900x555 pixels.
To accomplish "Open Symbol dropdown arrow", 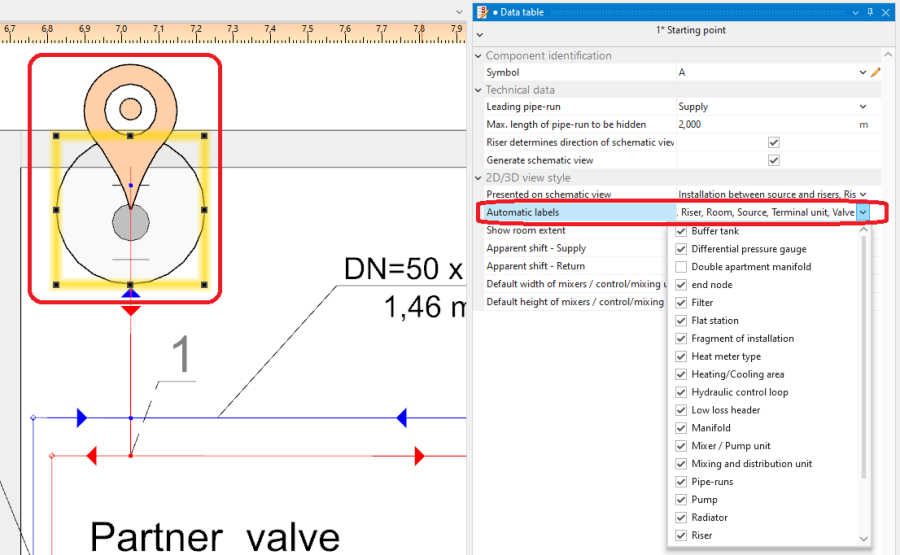I will point(863,72).
